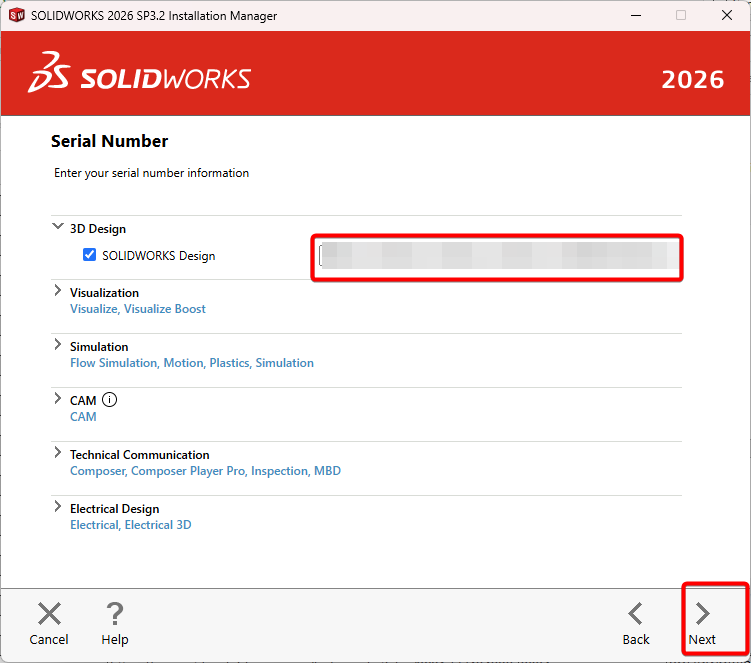
Task: Minimize the Installation Manager window
Action: [x=636, y=15]
